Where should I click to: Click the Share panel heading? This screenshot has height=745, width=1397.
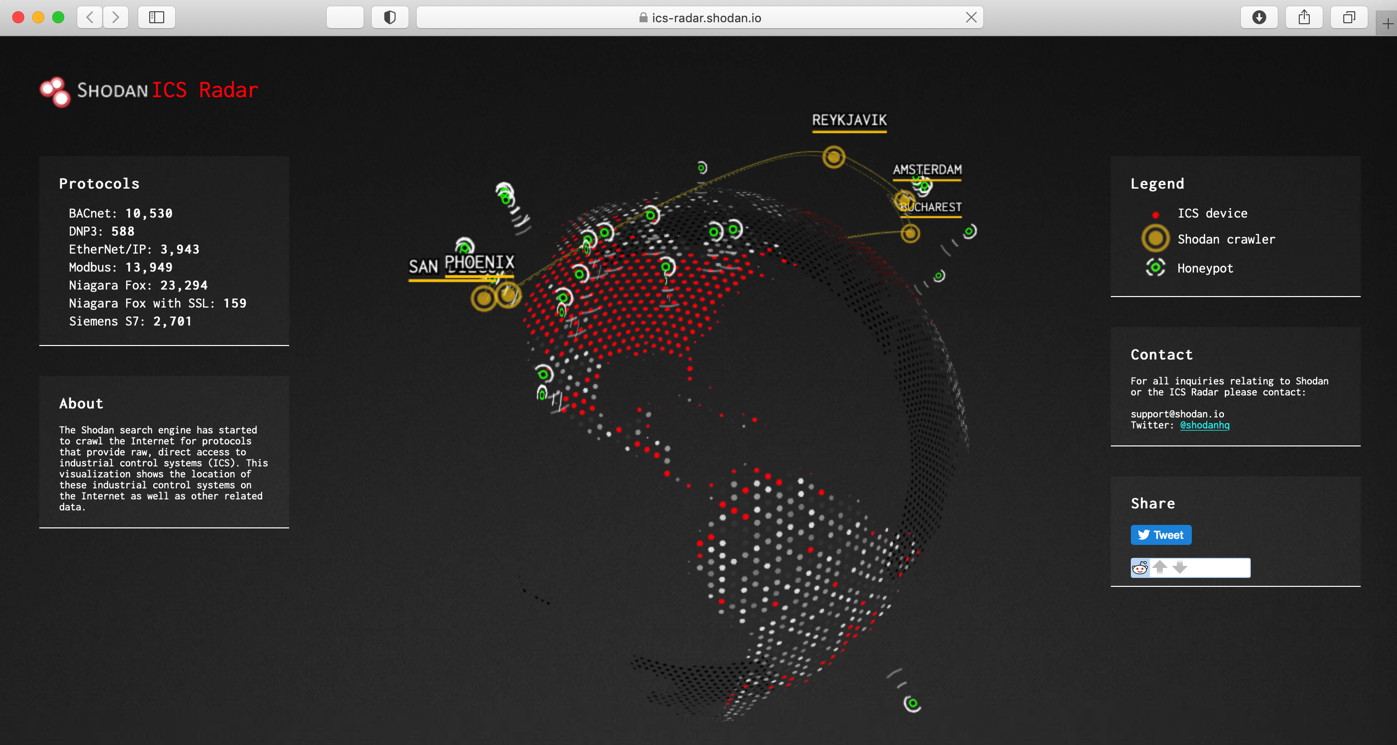1153,504
